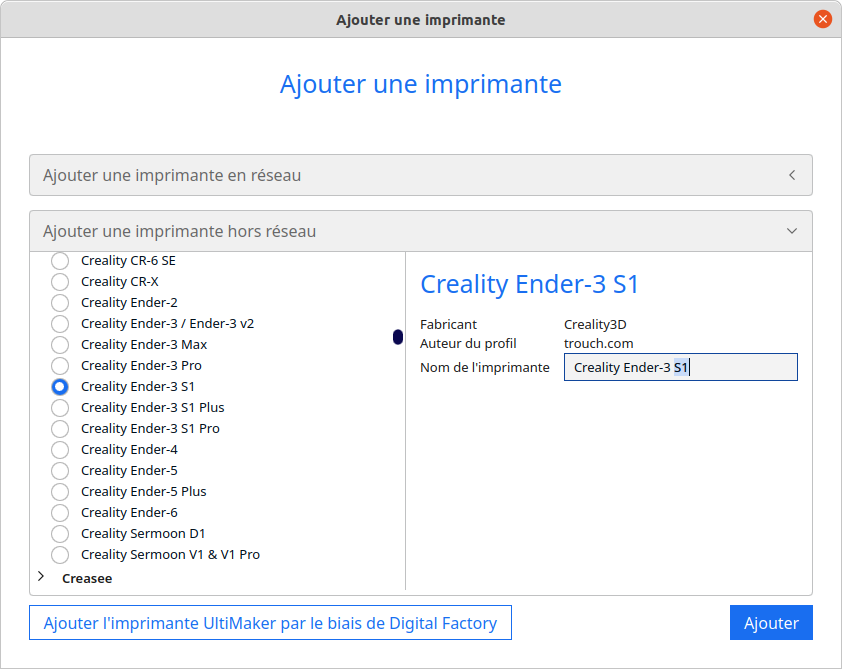Image resolution: width=842 pixels, height=669 pixels.
Task: Select the Creality Sermoon D1 radio button
Action: click(60, 534)
